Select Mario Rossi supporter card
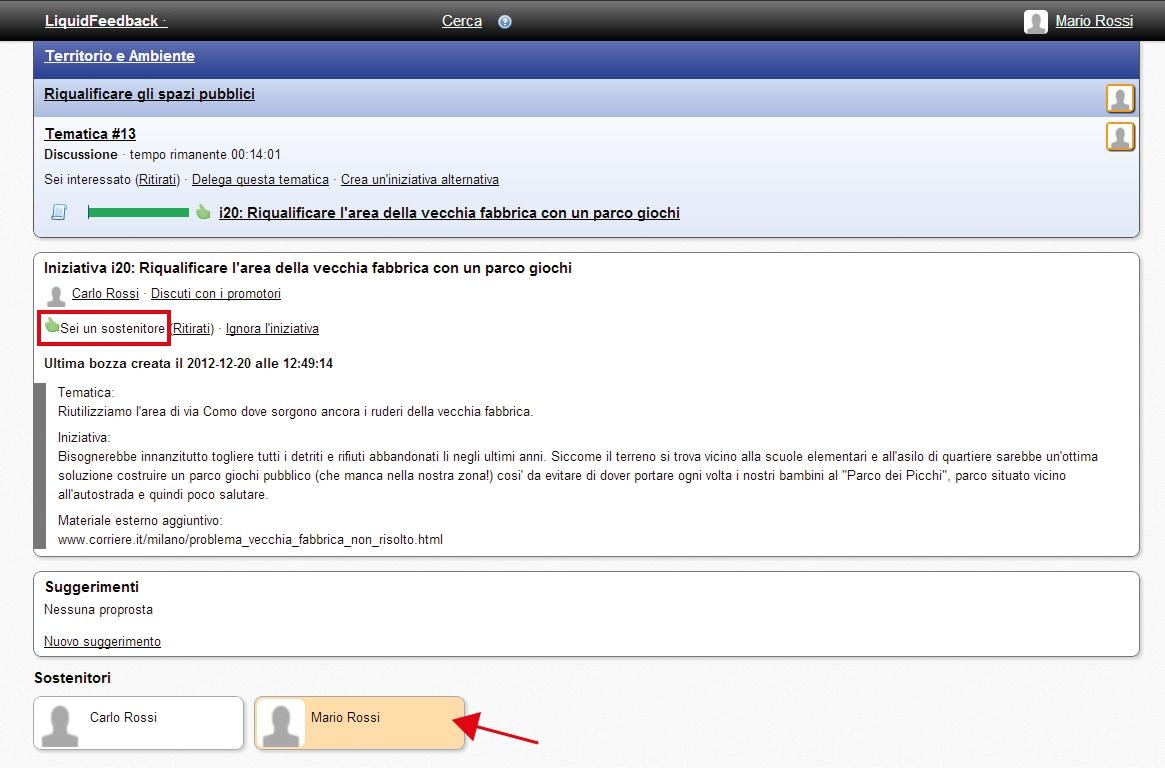 coord(360,723)
